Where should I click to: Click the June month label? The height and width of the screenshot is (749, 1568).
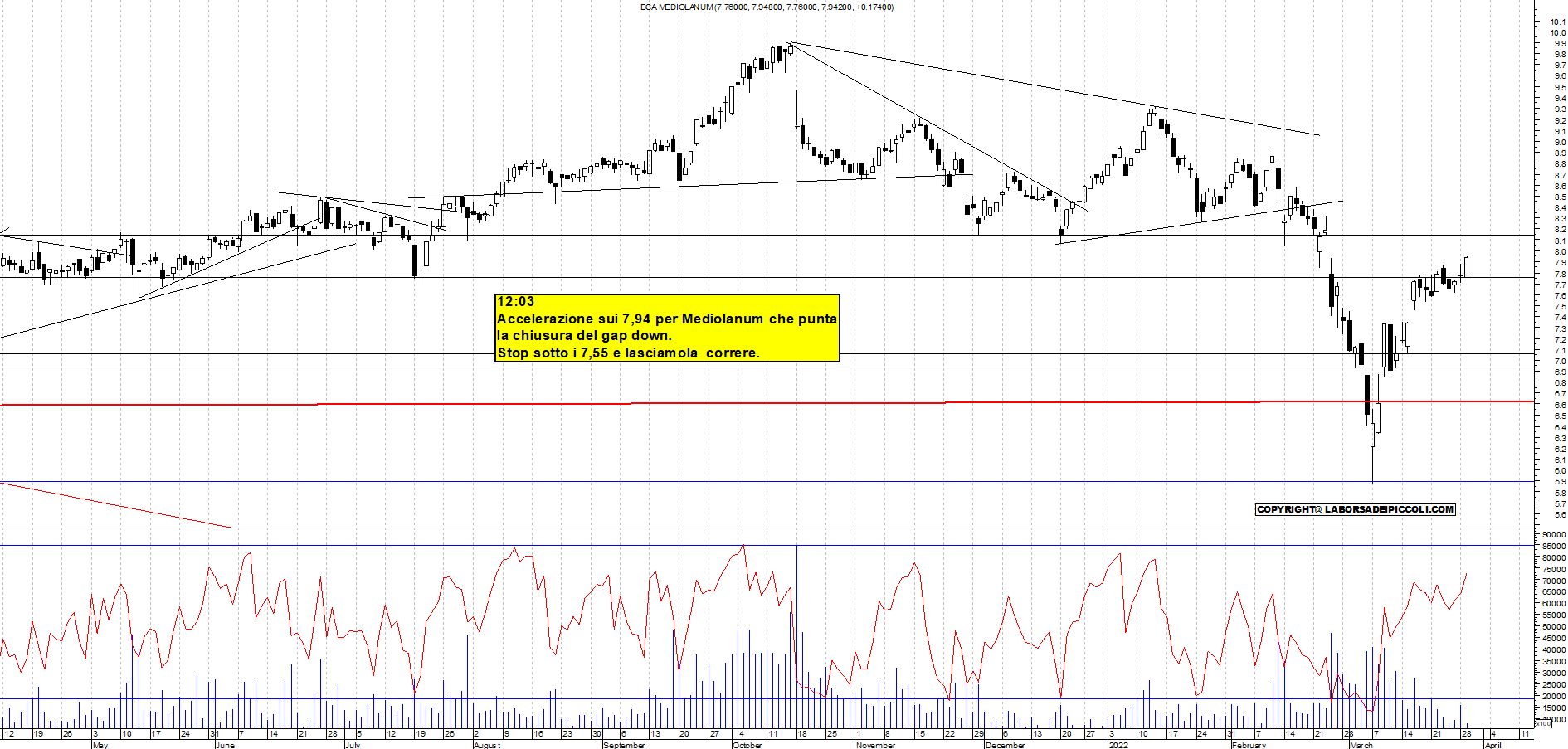tap(225, 745)
